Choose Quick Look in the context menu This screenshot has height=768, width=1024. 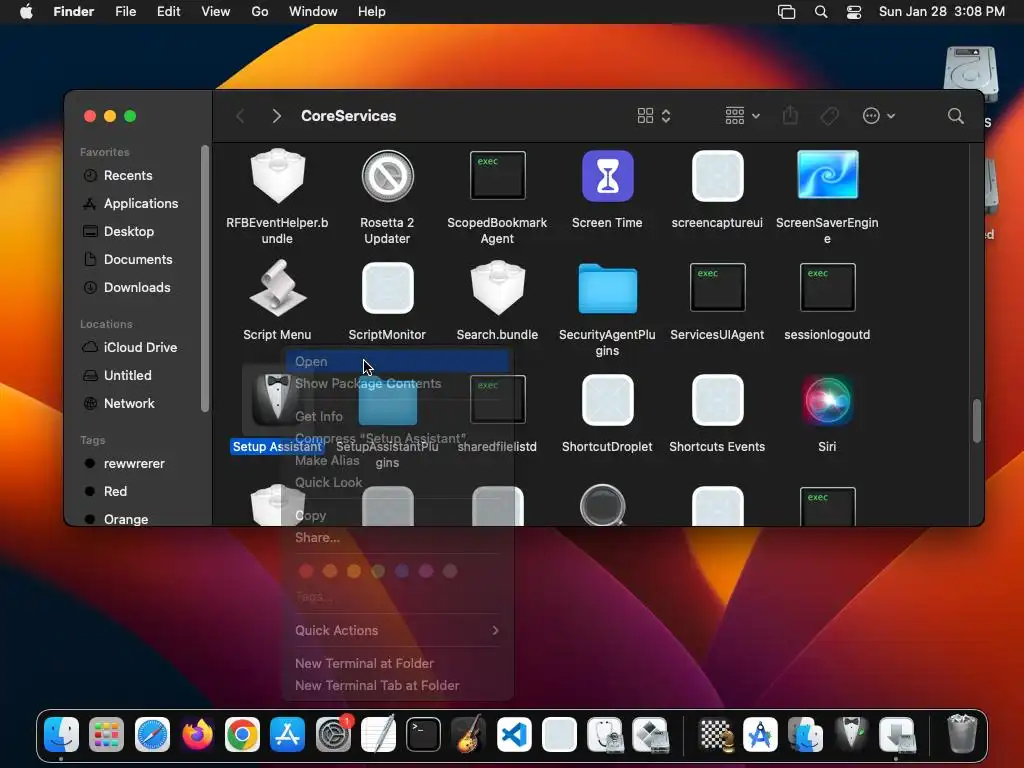(x=397, y=482)
